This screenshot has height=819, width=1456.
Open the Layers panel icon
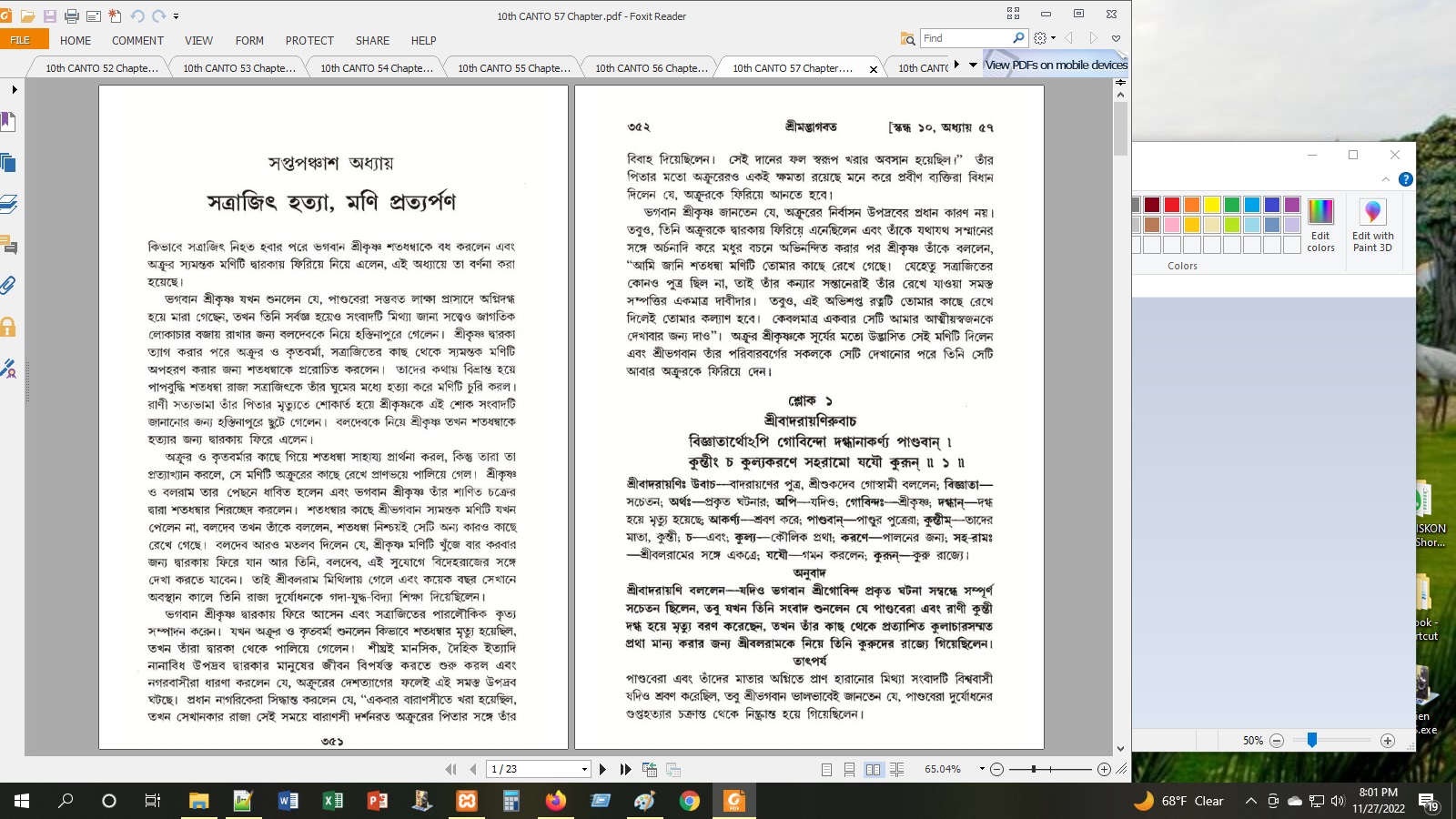8,204
